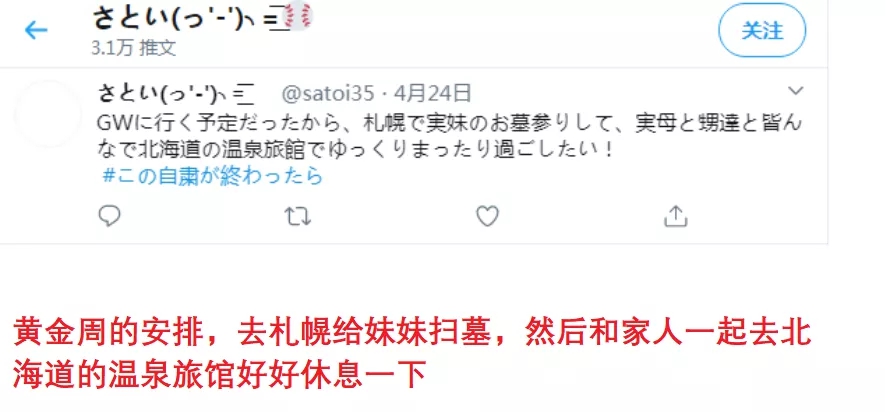Go back using the blue arrow
Viewport: 893px width, 412px height.
click(x=36, y=30)
